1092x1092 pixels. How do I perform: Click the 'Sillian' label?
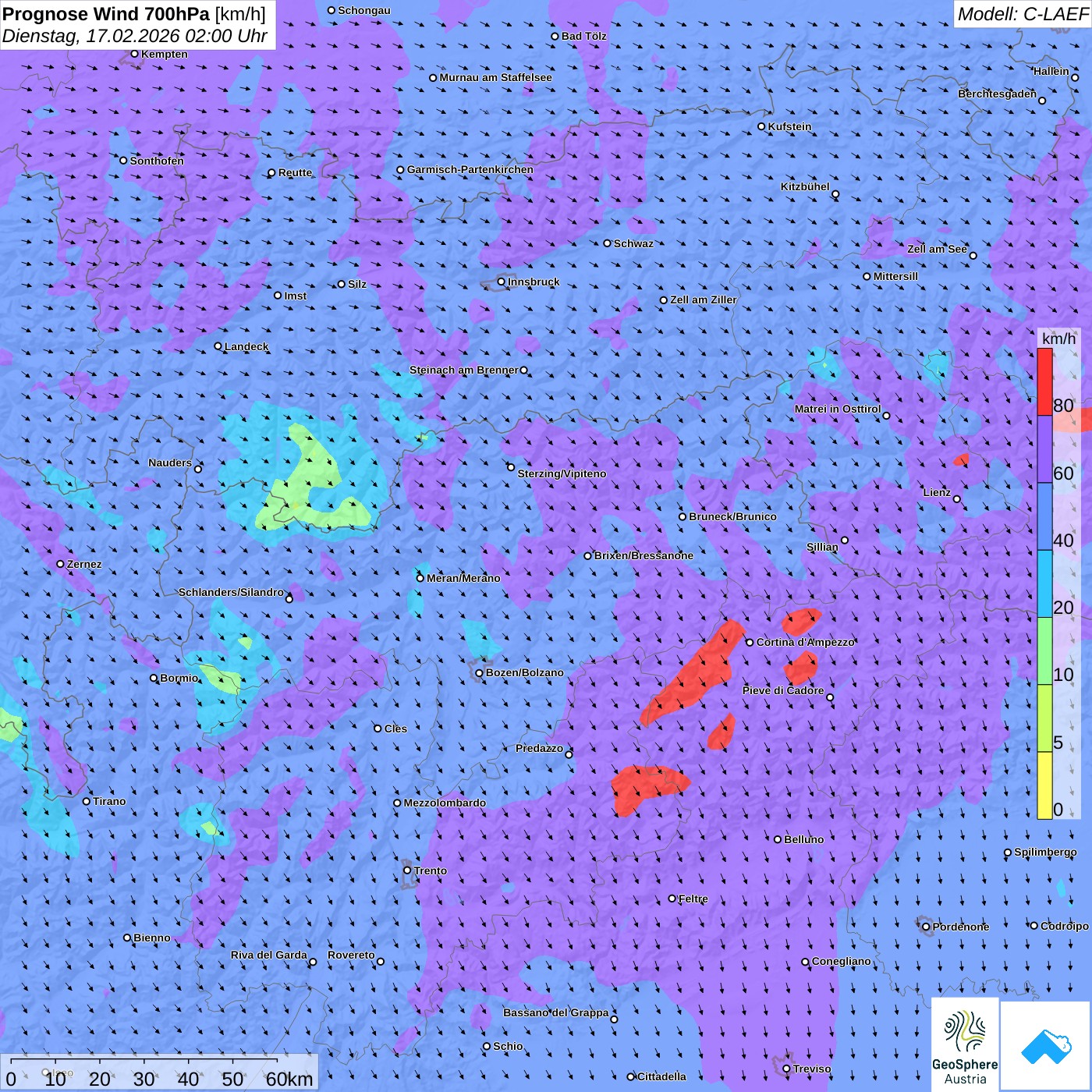click(x=822, y=547)
